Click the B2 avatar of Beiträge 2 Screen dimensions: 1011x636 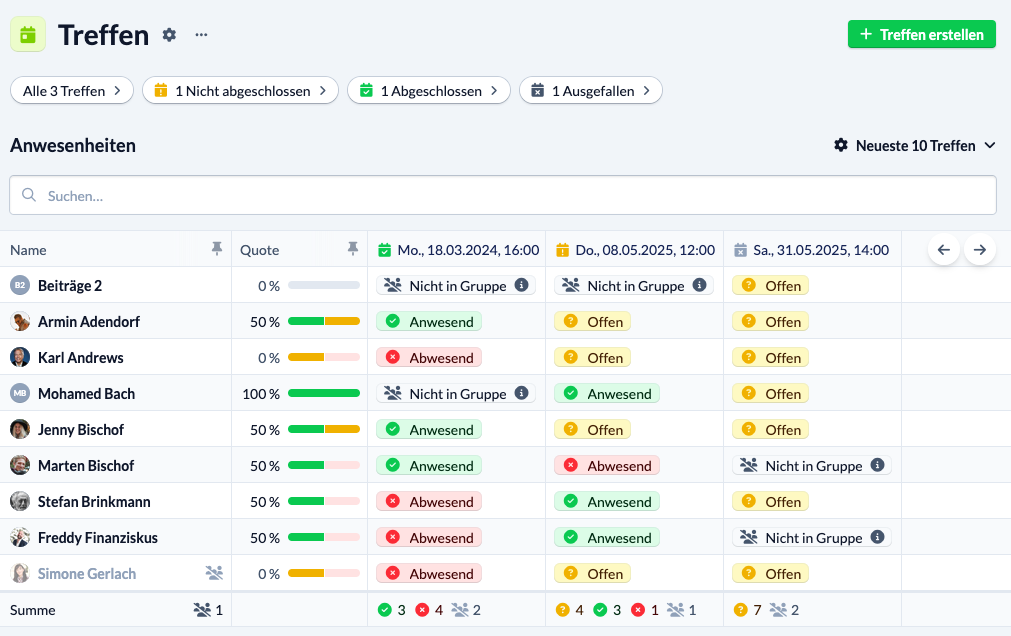click(20, 285)
